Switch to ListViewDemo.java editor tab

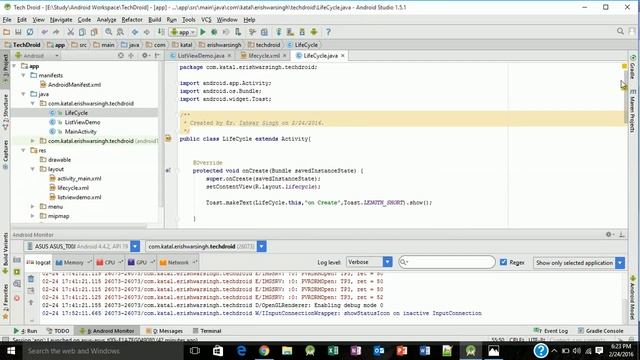[200, 56]
